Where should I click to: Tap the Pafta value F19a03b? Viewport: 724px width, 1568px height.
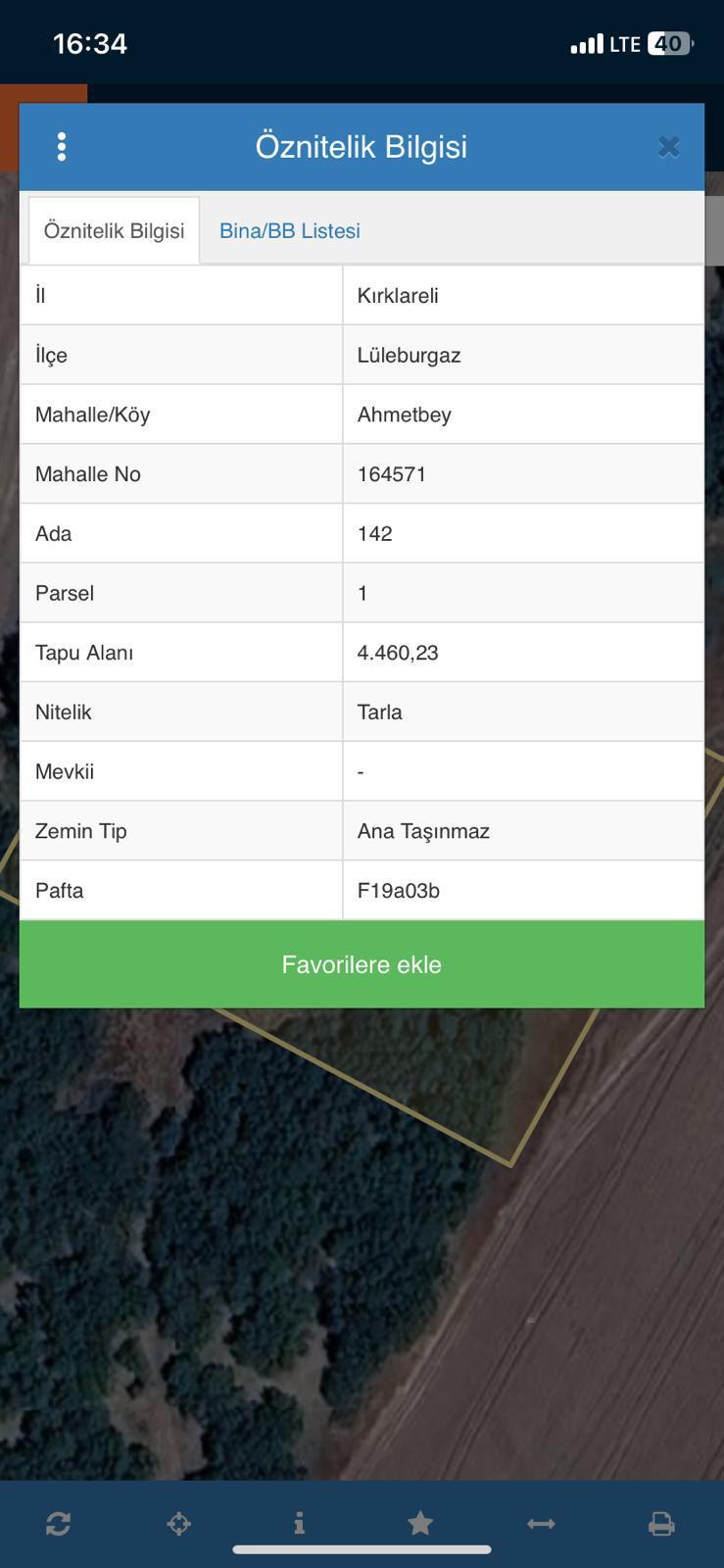(x=398, y=891)
